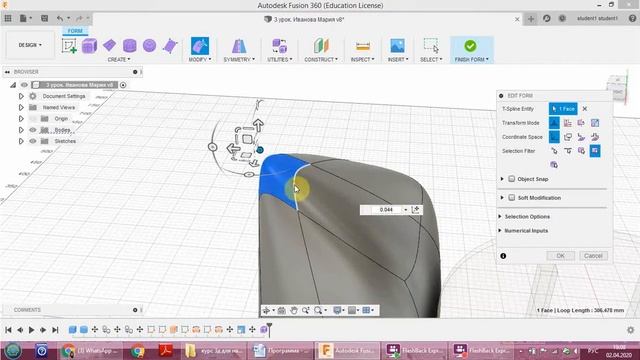The height and width of the screenshot is (360, 640).
Task: Click the Construct plane icon
Action: 321,46
